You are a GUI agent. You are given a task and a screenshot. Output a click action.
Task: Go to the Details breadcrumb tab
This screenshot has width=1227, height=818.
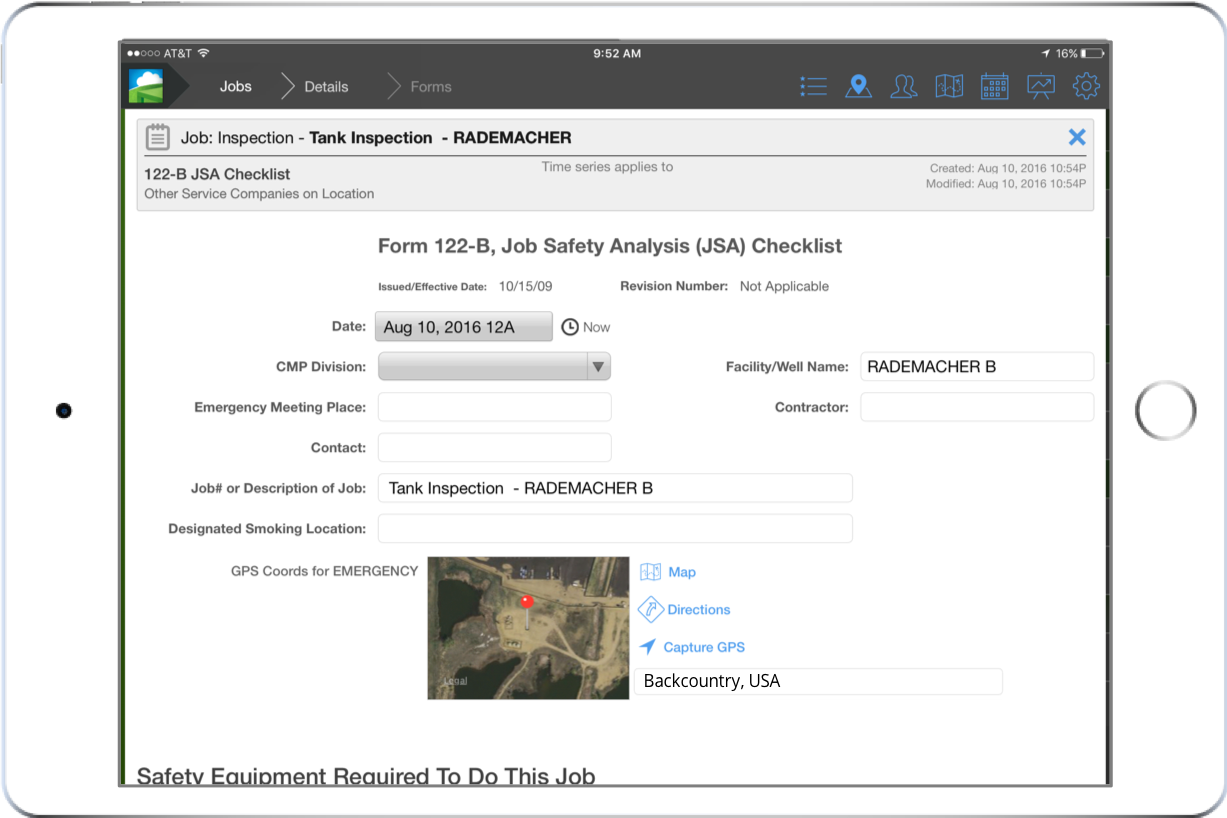point(326,87)
